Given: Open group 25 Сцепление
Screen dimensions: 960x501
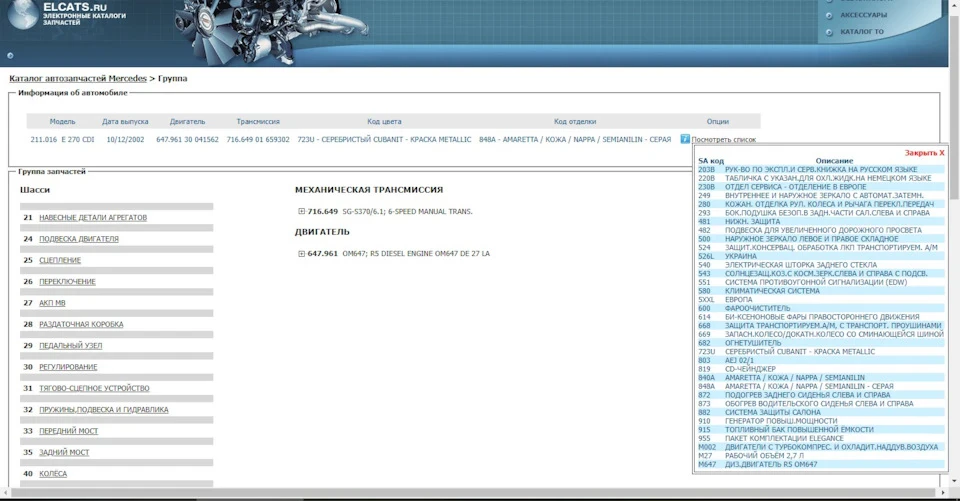Looking at the screenshot, I should (x=60, y=260).
